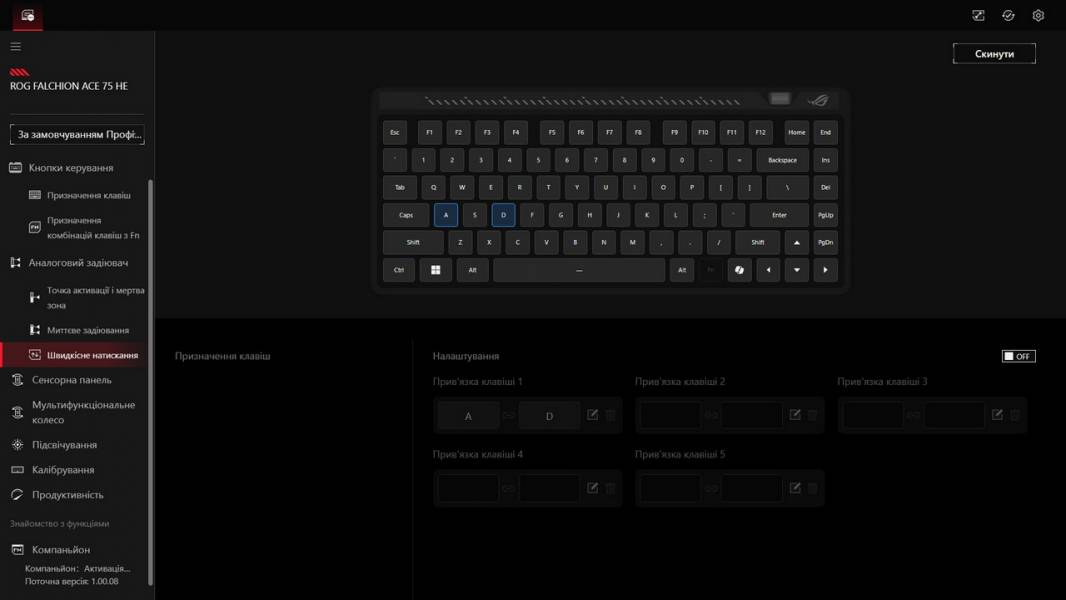Toggle the Швидкісне натискання OFF switch
The height and width of the screenshot is (600, 1066).
click(1018, 356)
